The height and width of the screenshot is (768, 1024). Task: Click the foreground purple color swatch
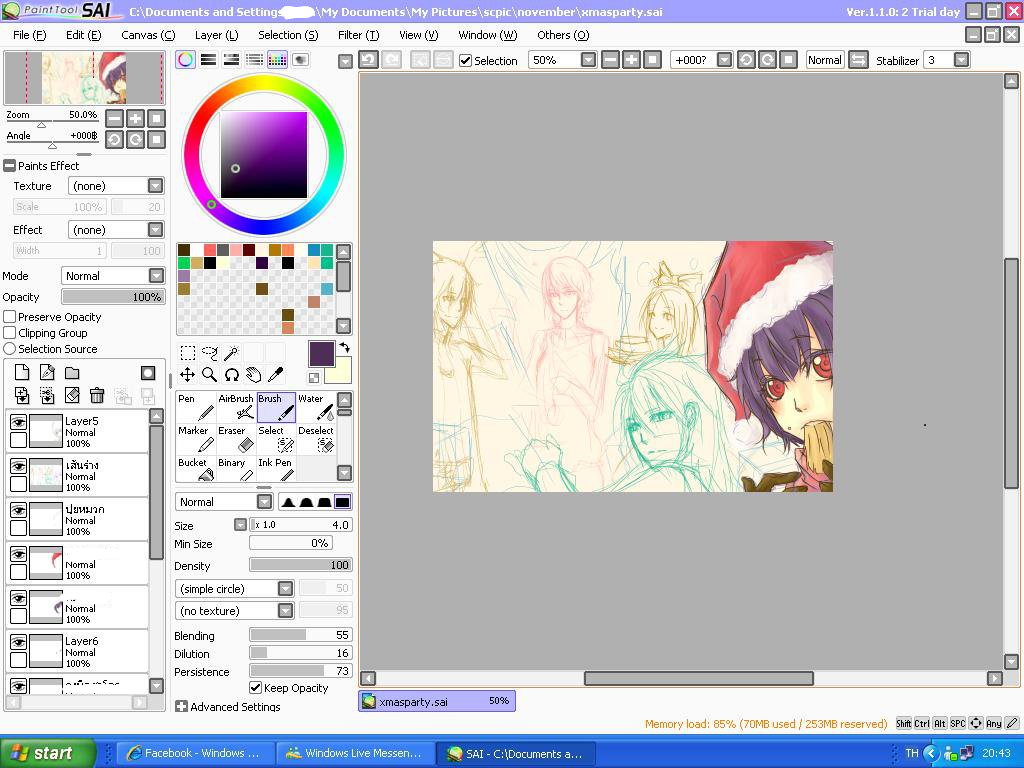[x=321, y=353]
